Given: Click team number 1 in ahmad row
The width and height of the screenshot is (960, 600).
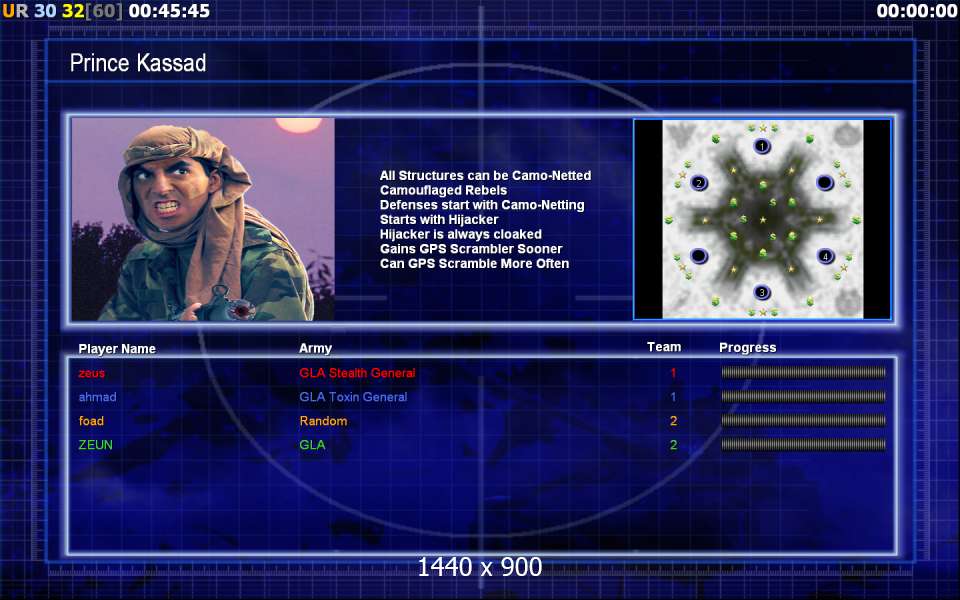Looking at the screenshot, I should [673, 397].
